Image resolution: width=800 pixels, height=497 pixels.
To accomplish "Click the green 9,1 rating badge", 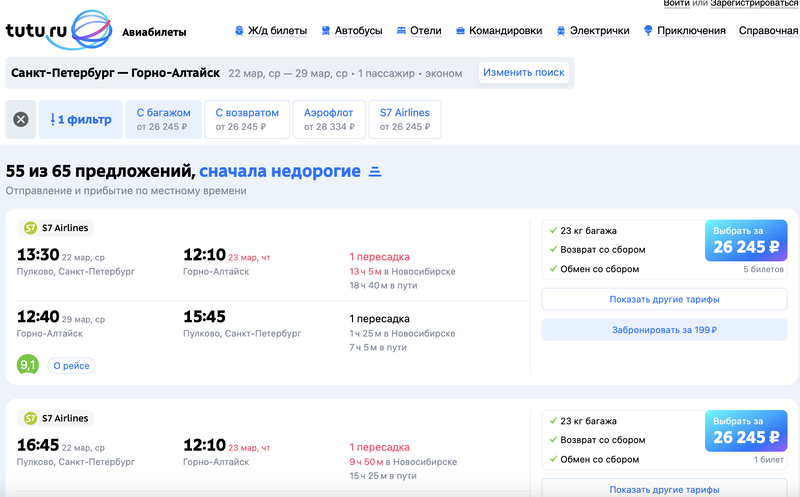I will pyautogui.click(x=28, y=365).
